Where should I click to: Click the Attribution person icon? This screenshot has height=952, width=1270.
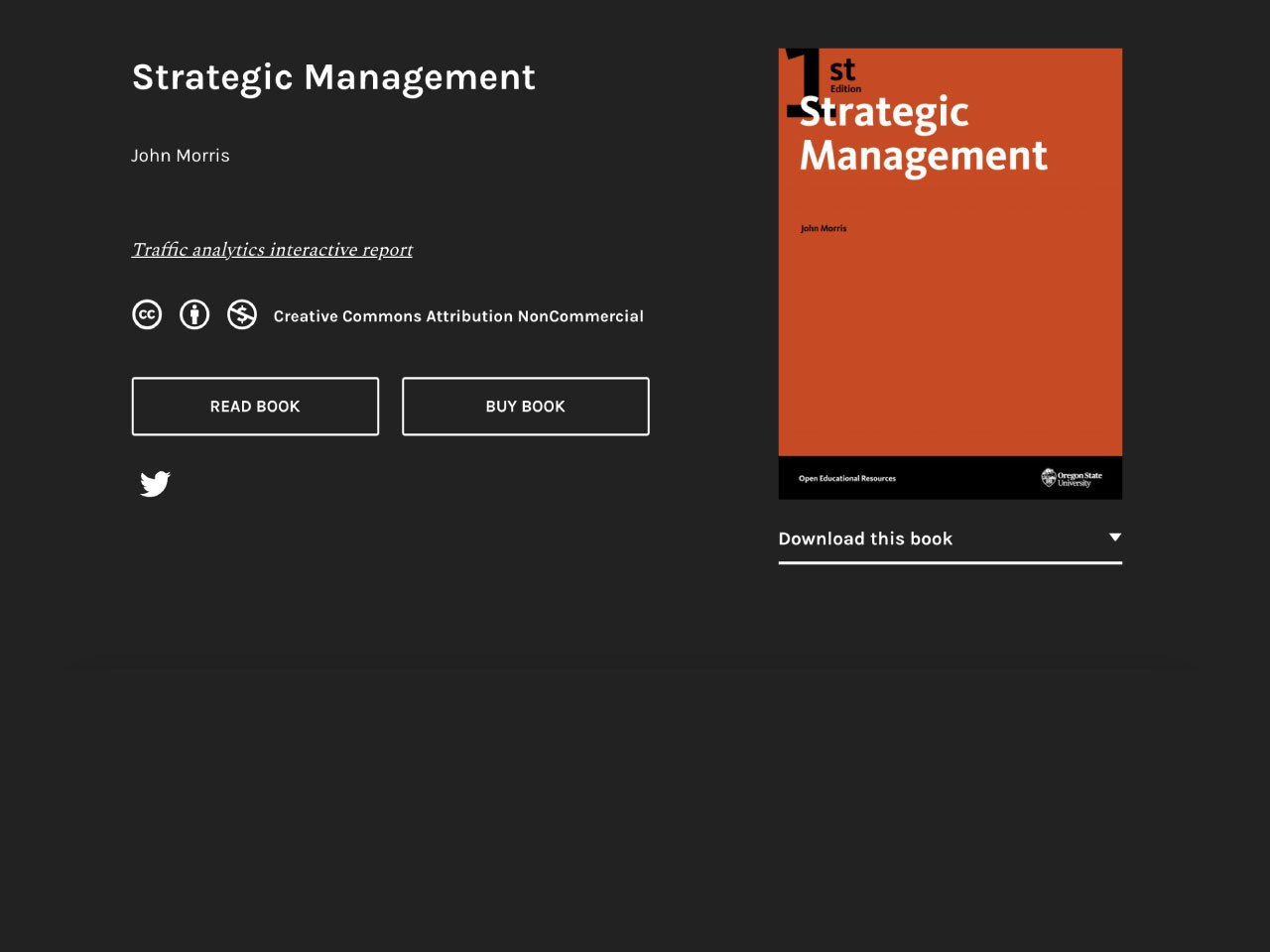point(193,314)
